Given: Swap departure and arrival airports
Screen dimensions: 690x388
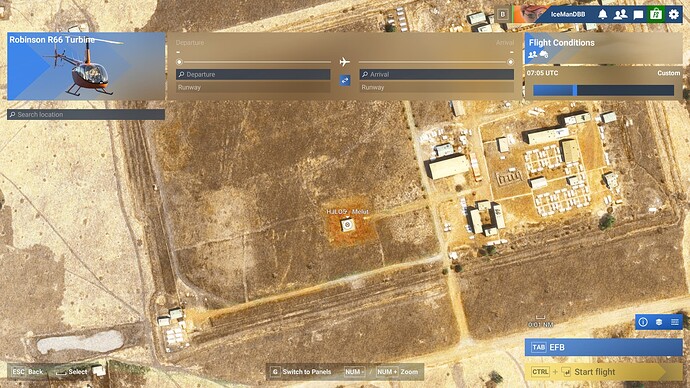Looking at the screenshot, I should (345, 81).
